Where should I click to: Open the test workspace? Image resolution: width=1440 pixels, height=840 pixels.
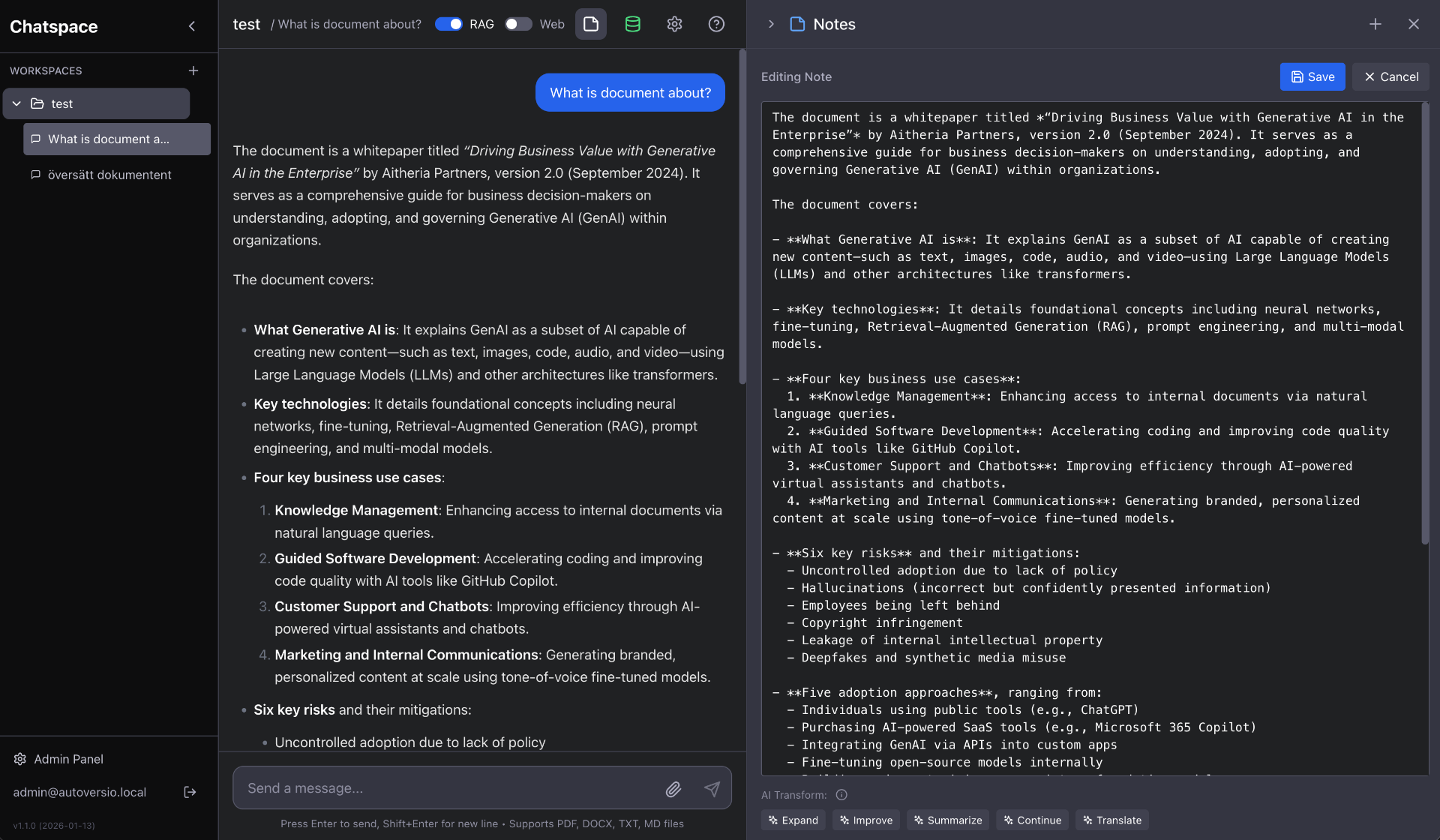pyautogui.click(x=96, y=103)
